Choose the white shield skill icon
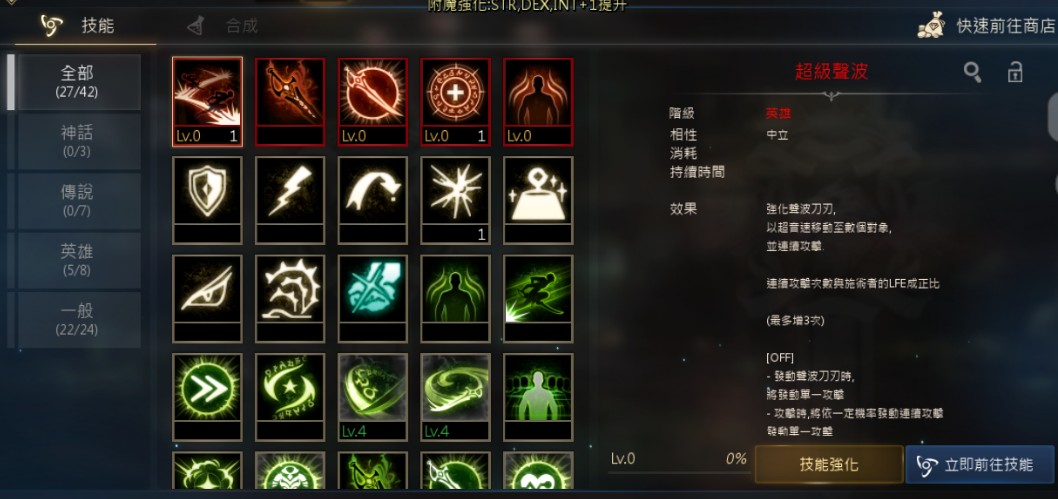This screenshot has height=499, width=1058. point(207,200)
